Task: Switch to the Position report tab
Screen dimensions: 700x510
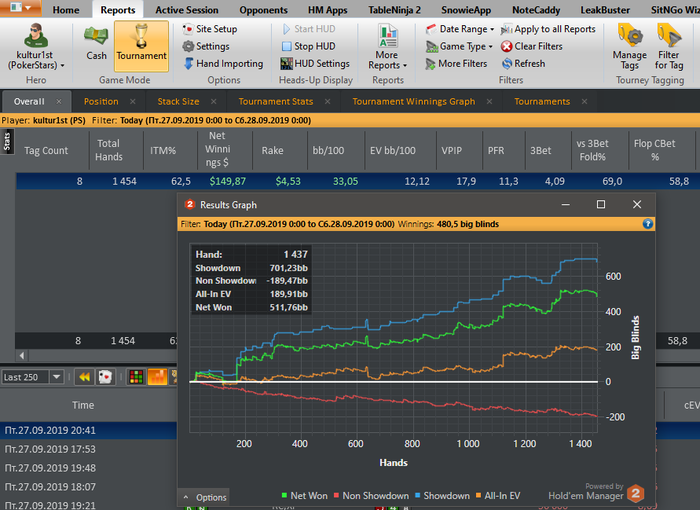Action: 101,102
